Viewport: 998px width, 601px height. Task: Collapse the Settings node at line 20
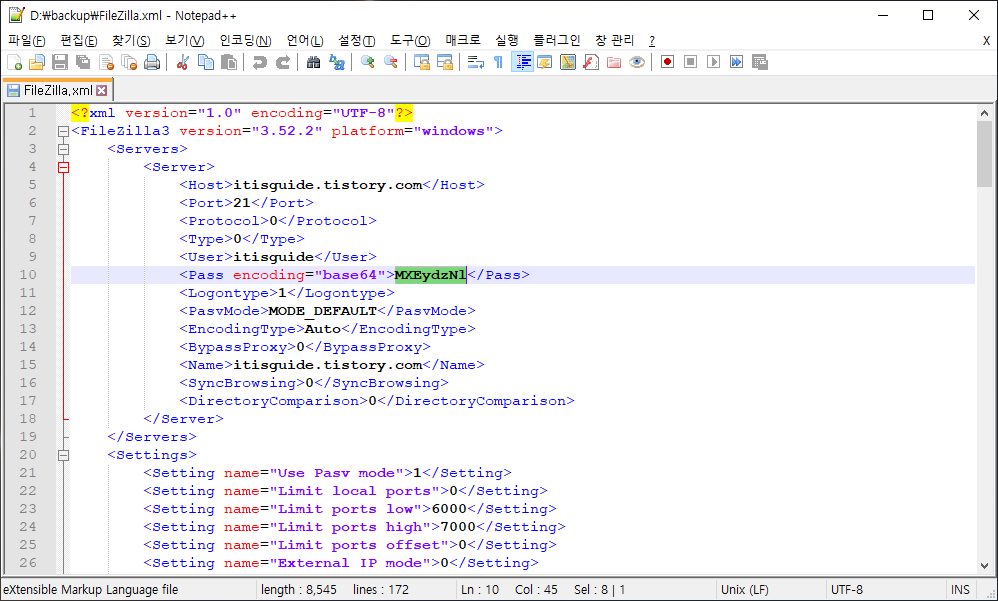click(x=63, y=455)
